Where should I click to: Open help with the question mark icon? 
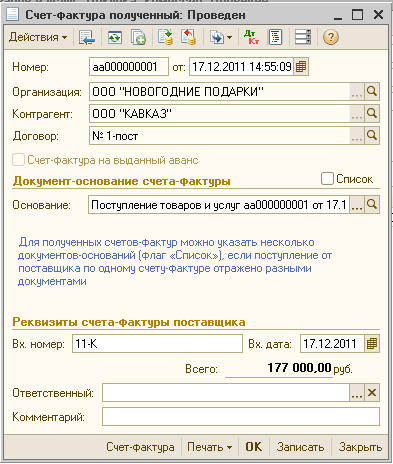pyautogui.click(x=331, y=37)
